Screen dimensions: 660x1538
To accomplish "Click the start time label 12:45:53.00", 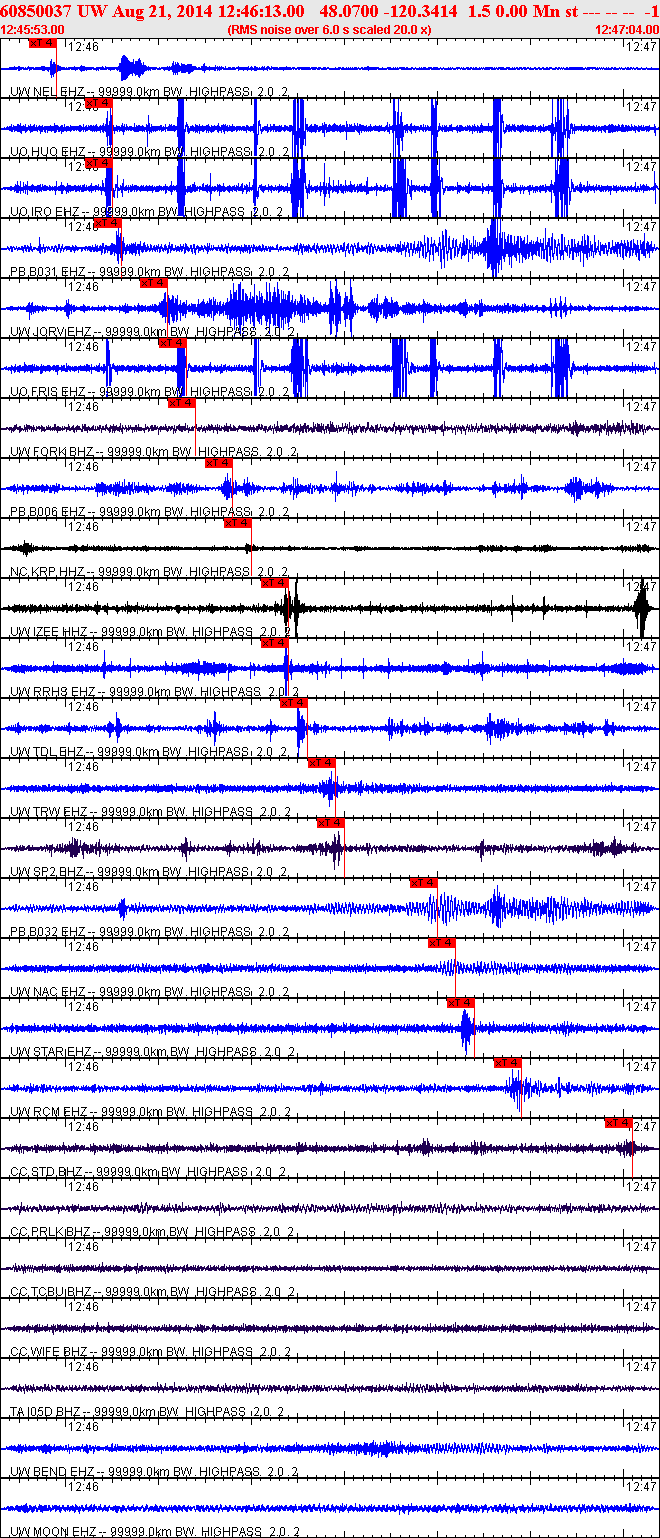I will tap(33, 29).
